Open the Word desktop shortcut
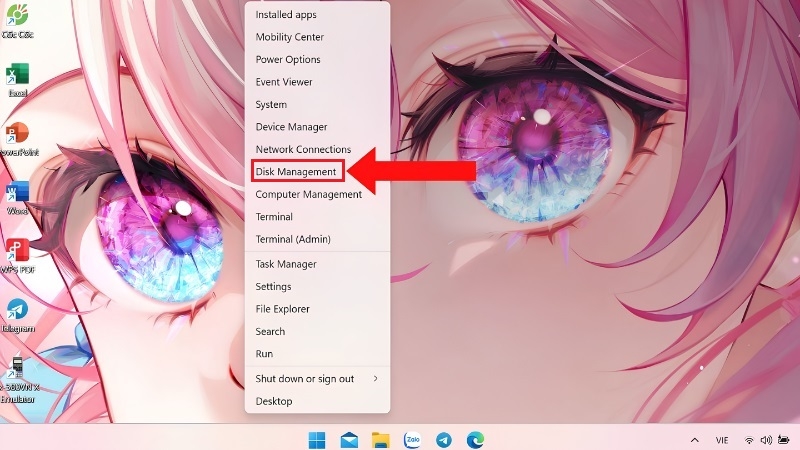This screenshot has height=450, width=800. click(x=17, y=198)
